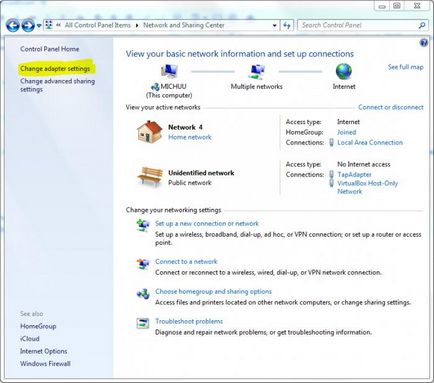This screenshot has width=434, height=383.
Task: Open Control Panel Home
Action: click(50, 49)
